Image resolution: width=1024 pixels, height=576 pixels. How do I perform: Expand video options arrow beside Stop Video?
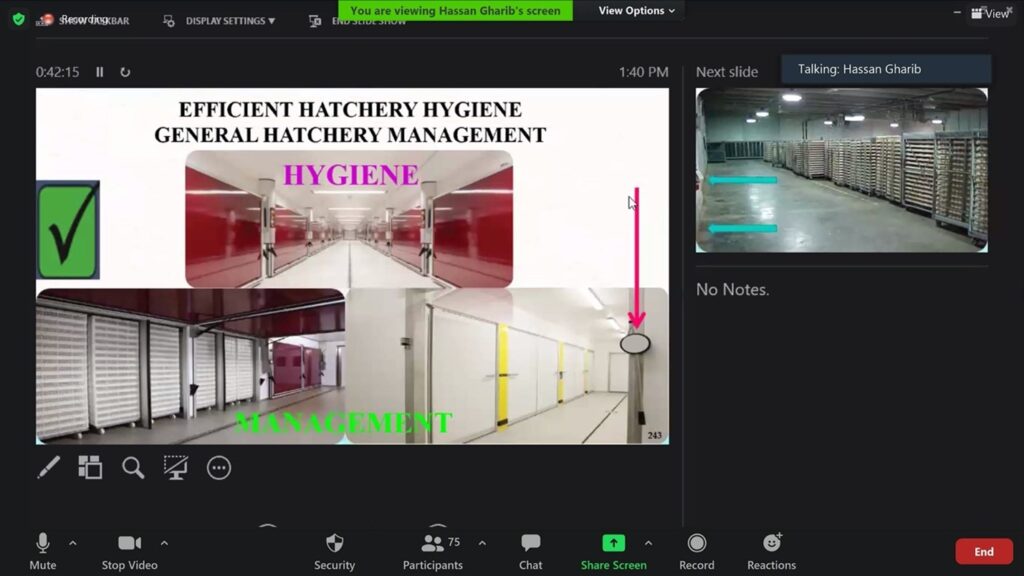pos(164,543)
